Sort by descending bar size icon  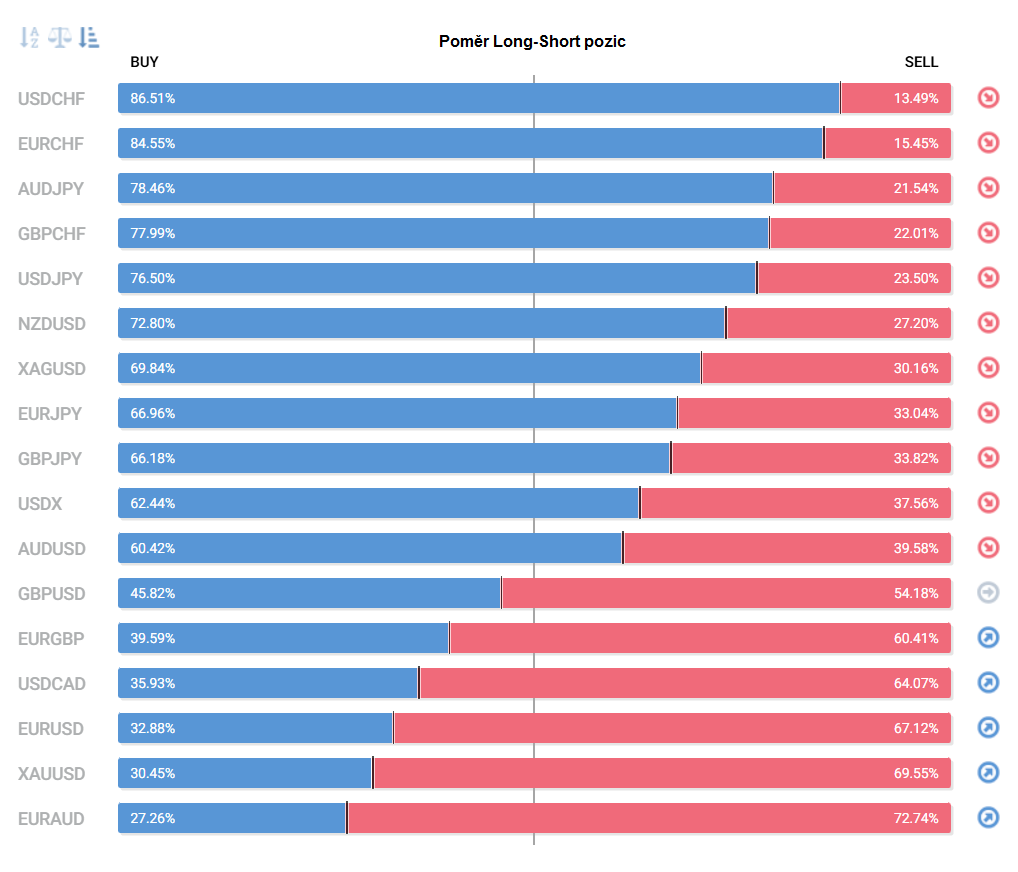(89, 38)
